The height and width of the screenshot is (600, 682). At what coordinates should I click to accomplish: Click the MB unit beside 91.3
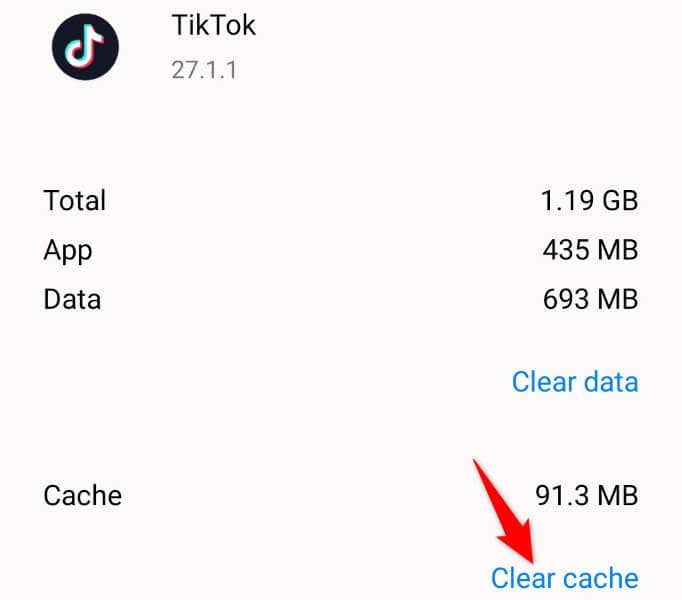point(618,496)
